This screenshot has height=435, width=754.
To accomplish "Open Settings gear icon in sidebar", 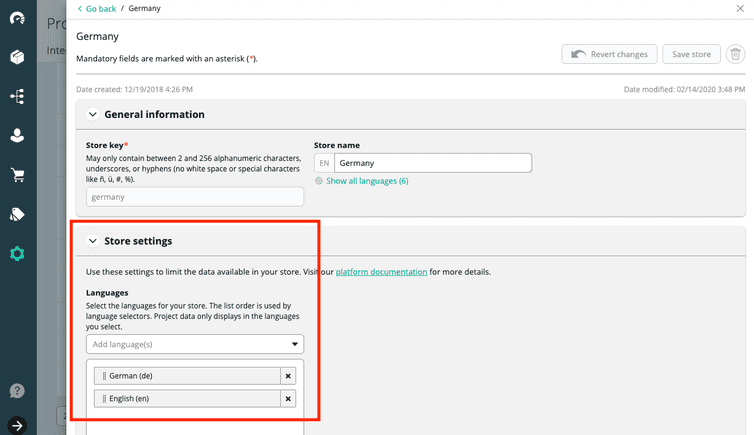I will (17, 254).
